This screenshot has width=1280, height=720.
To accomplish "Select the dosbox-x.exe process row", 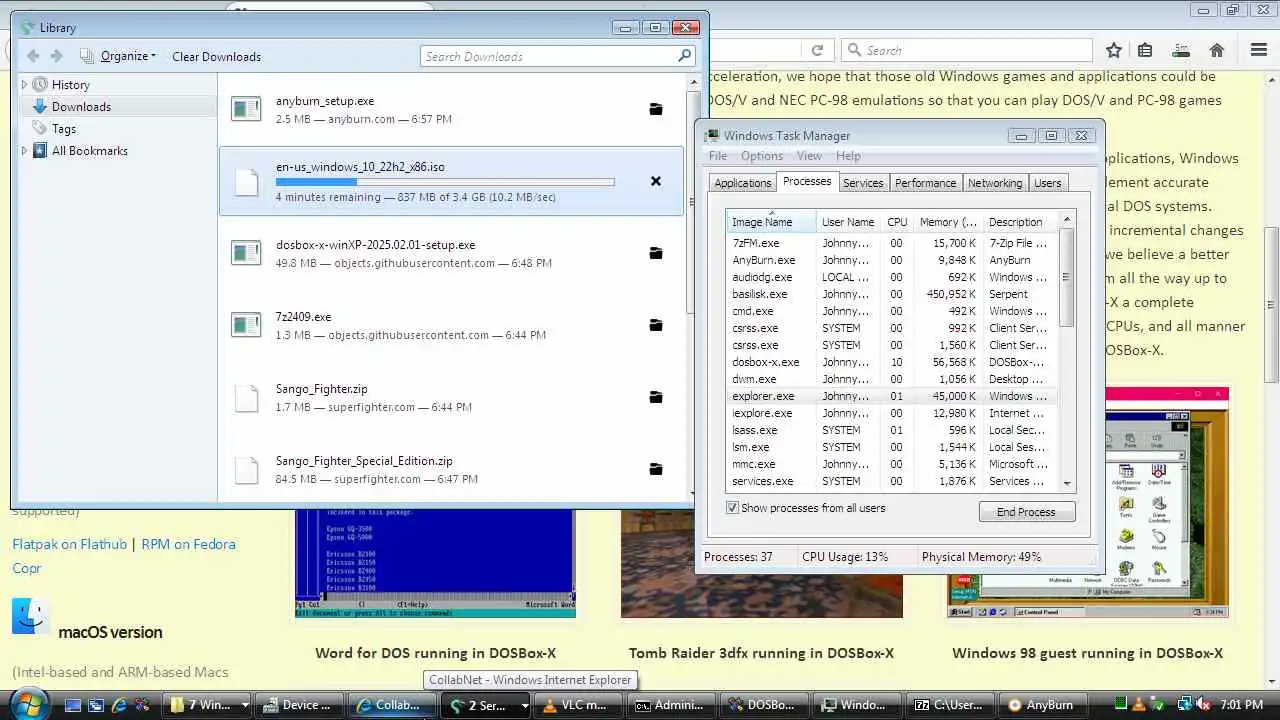I will point(890,362).
